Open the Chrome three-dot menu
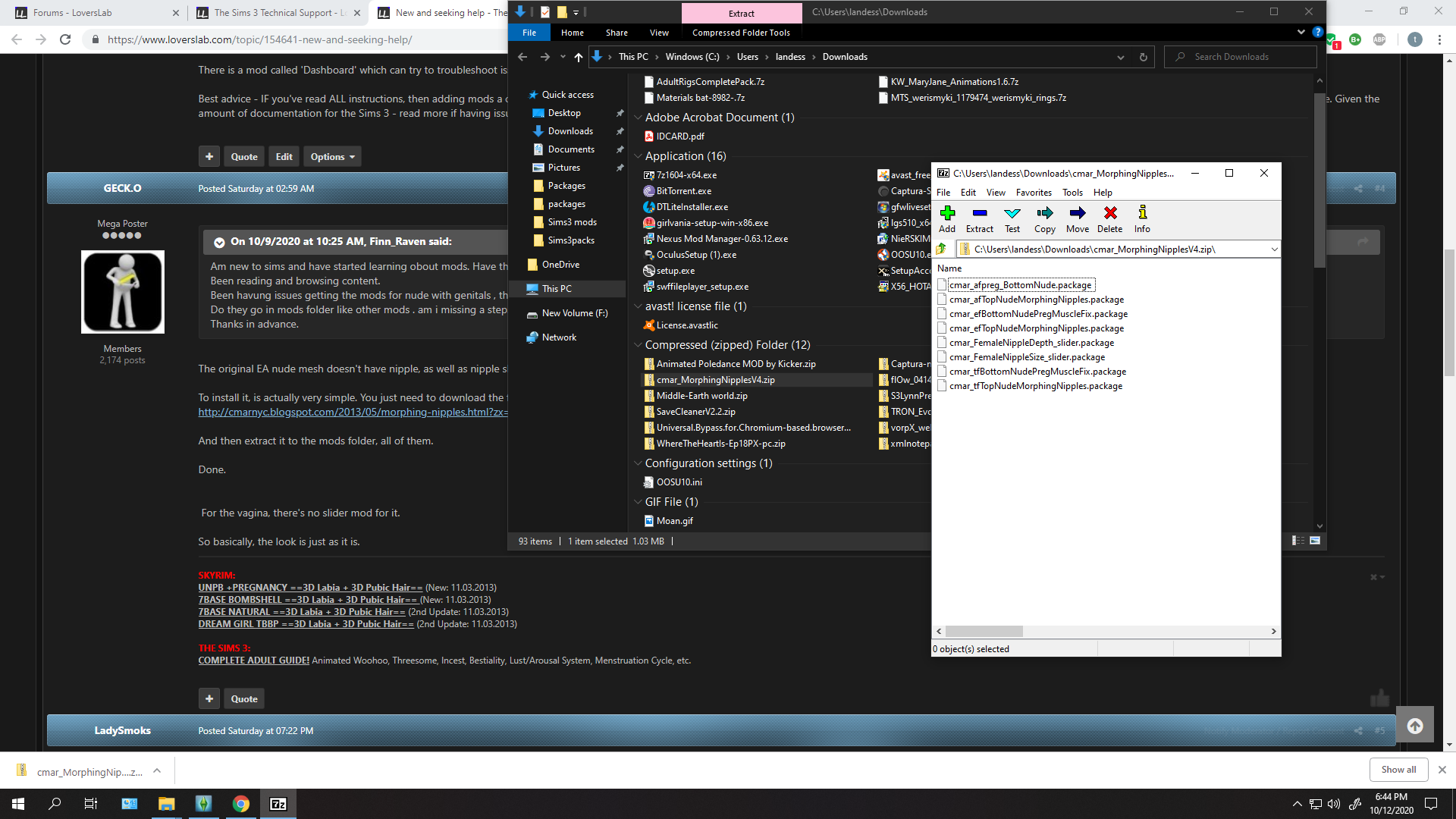 [1439, 39]
